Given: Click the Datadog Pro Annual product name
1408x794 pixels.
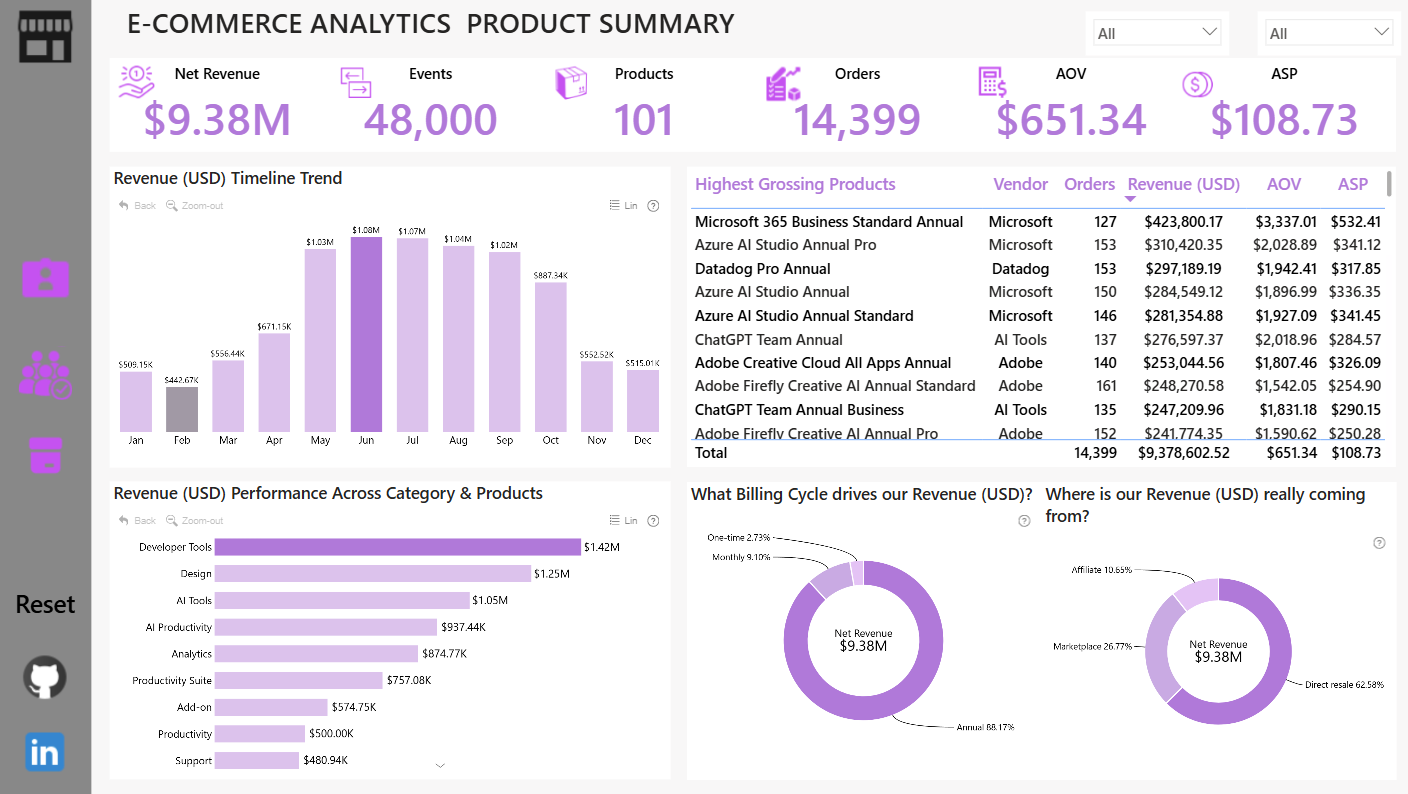Looking at the screenshot, I should pyautogui.click(x=763, y=269).
